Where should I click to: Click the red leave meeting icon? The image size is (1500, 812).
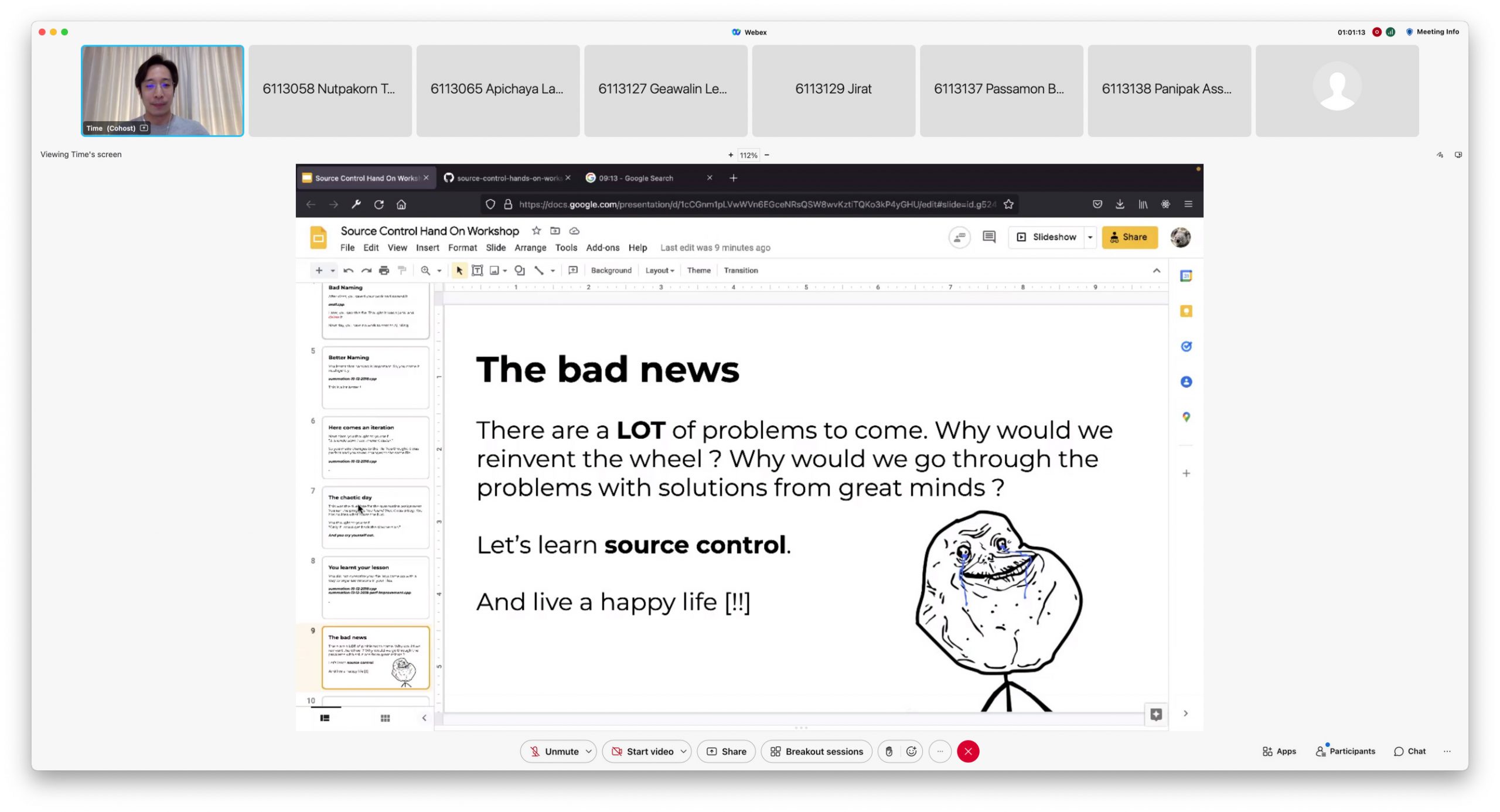pos(967,751)
